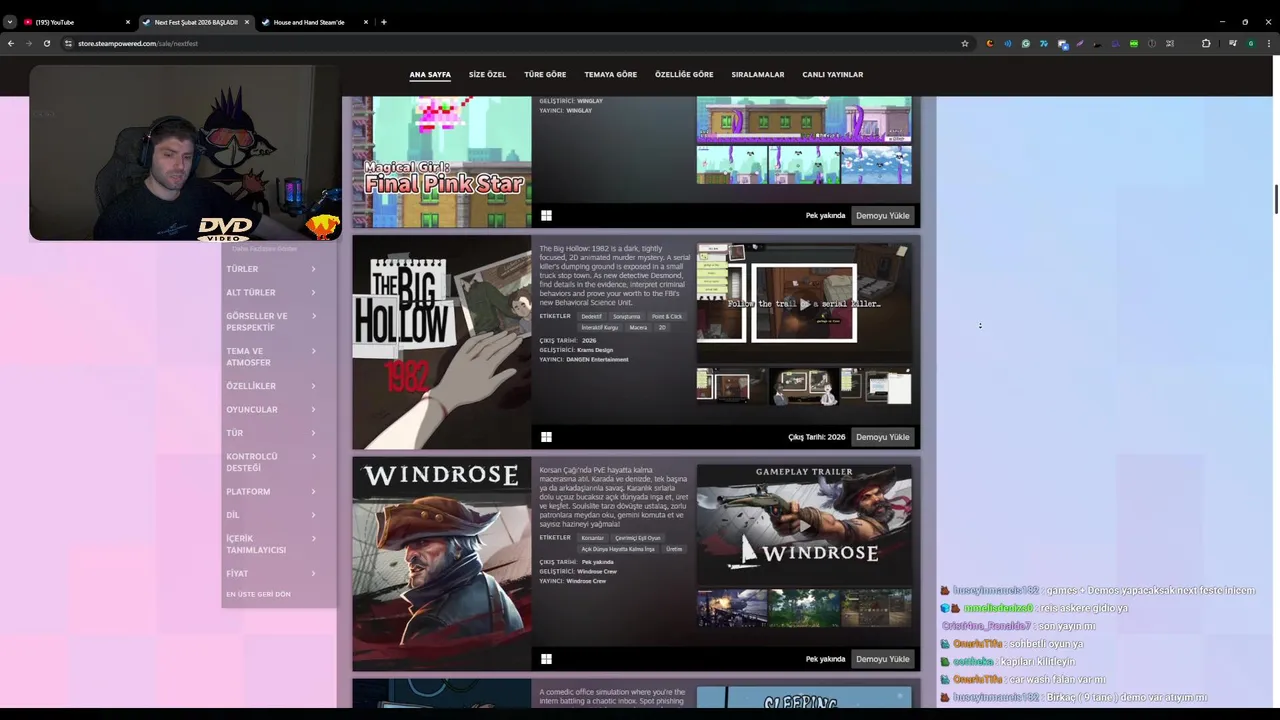Click Windows platform icon on Big Hollow card
The width and height of the screenshot is (1280, 720).
(546, 437)
